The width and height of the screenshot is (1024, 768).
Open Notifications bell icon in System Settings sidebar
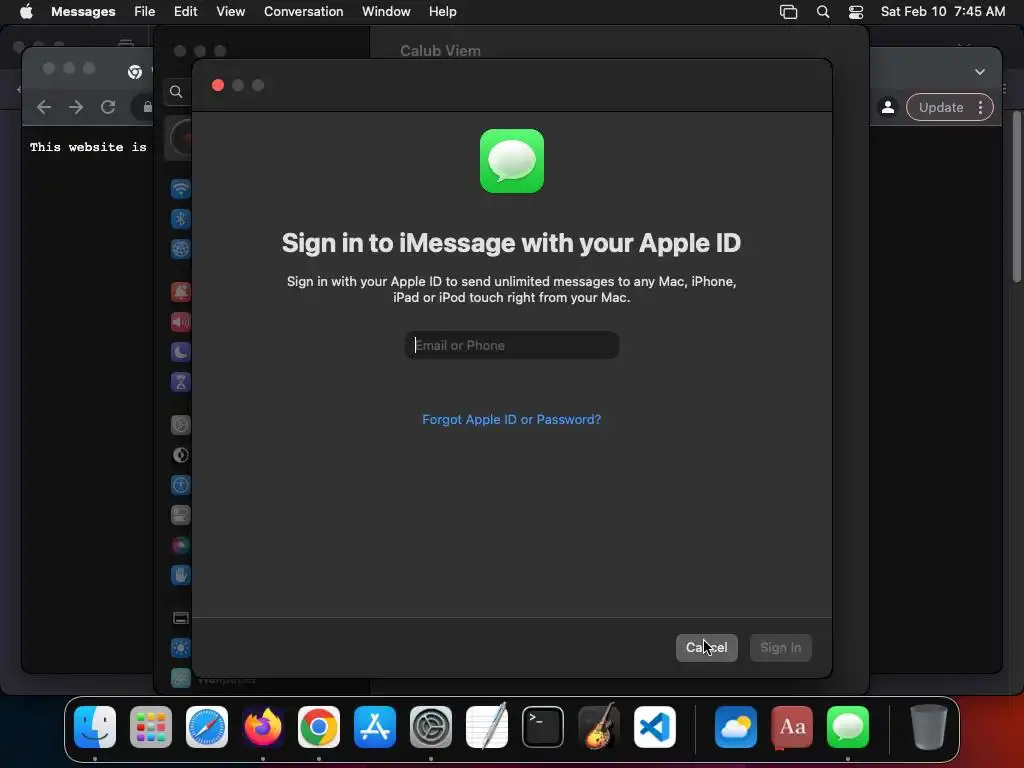coord(181,291)
